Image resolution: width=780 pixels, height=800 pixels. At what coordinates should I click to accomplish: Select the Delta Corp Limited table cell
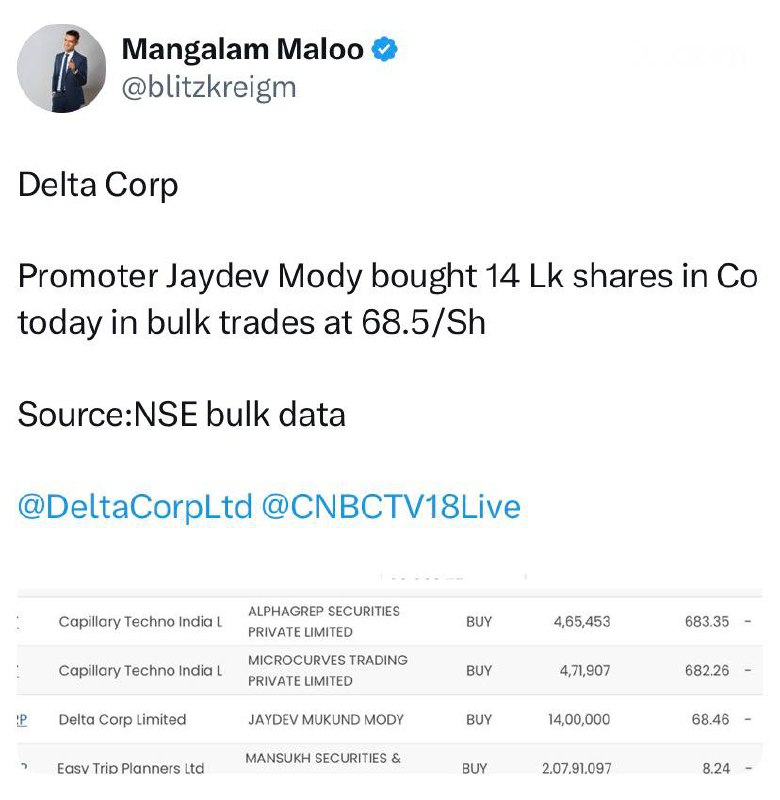click(122, 719)
